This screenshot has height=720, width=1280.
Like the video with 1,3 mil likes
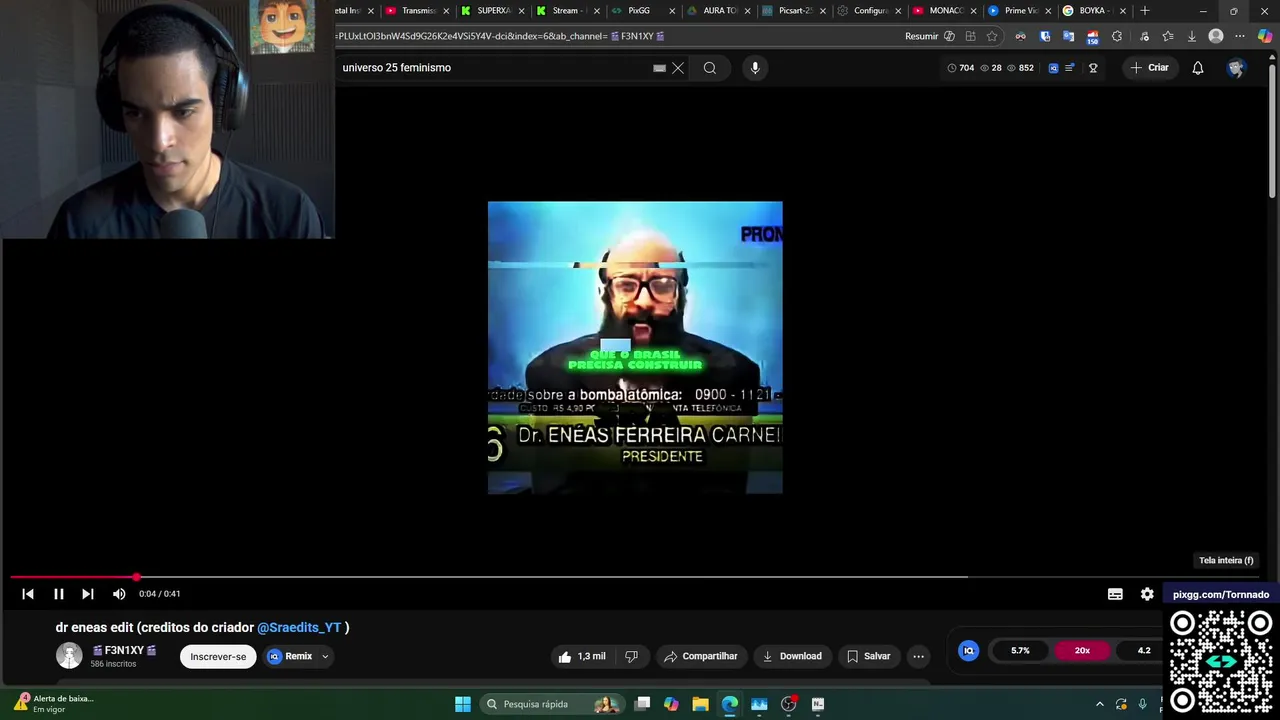click(x=582, y=656)
